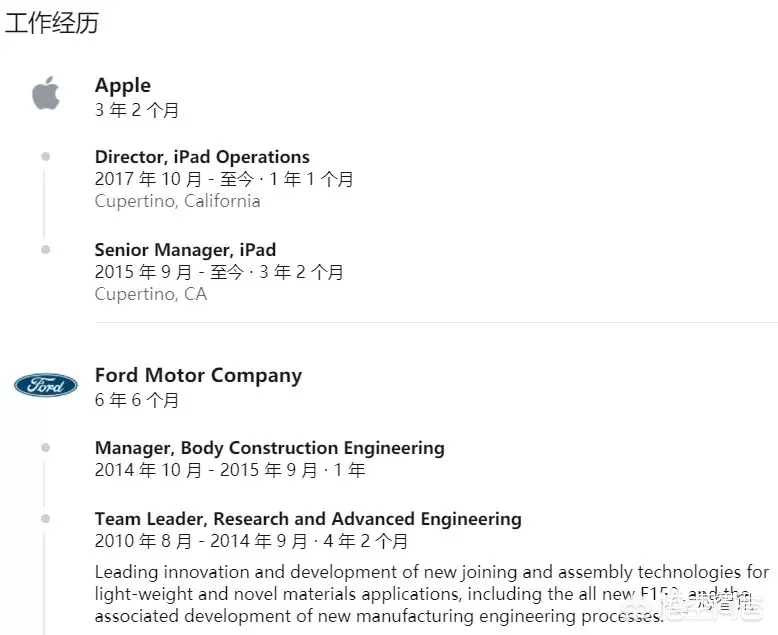Click the Cupertino, CA location text
Screen dimensions: 778x635
150,294
